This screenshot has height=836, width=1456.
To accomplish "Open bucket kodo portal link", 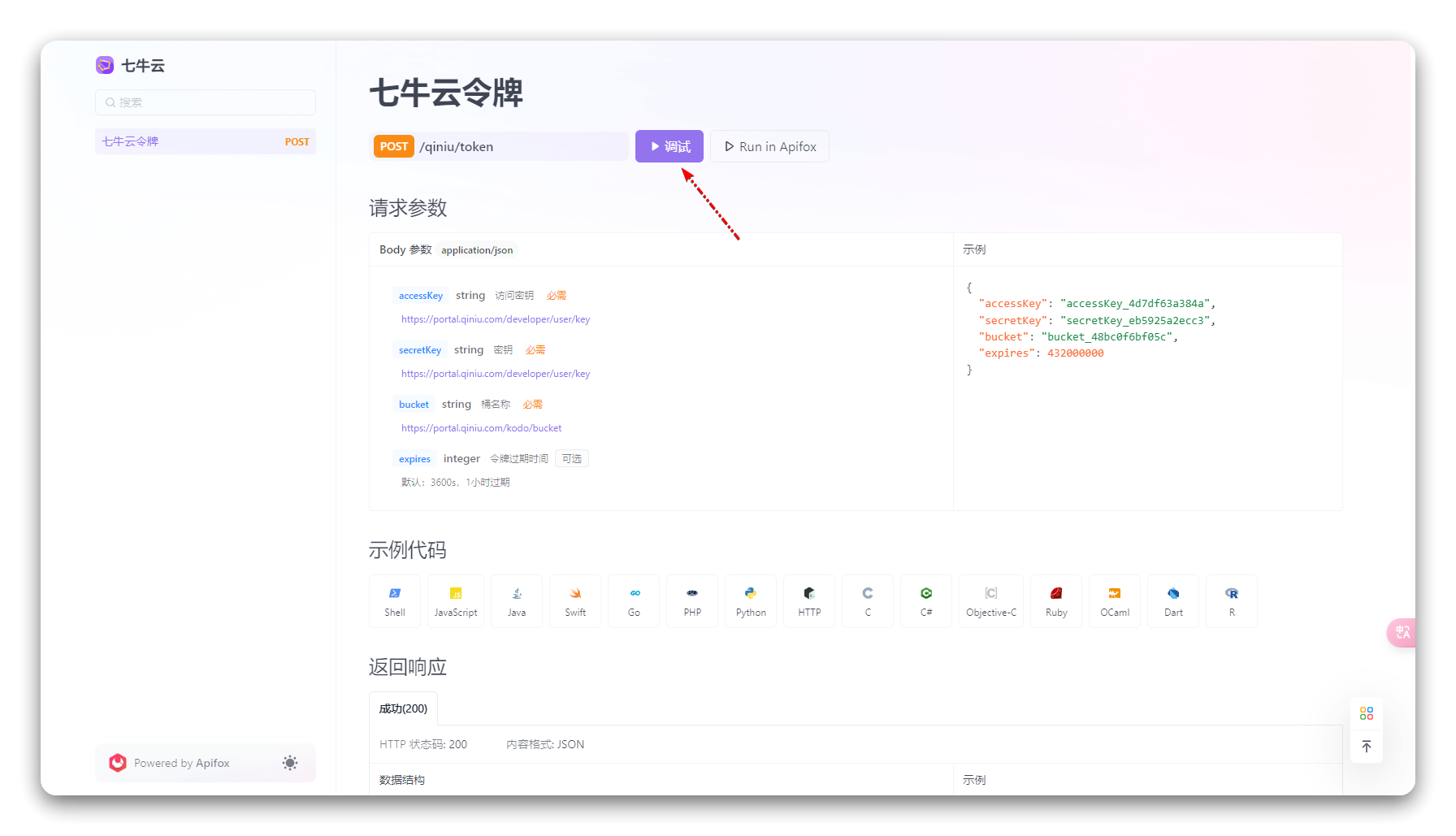I will tap(481, 428).
